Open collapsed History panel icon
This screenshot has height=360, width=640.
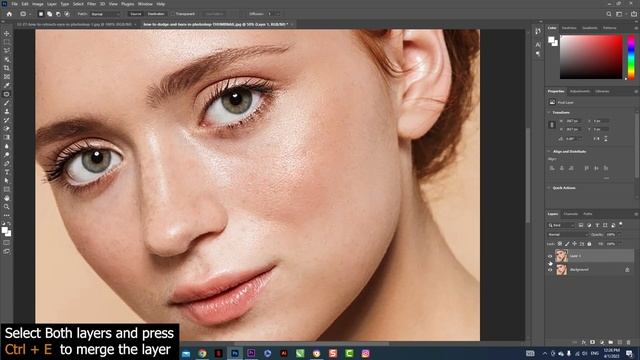538,31
